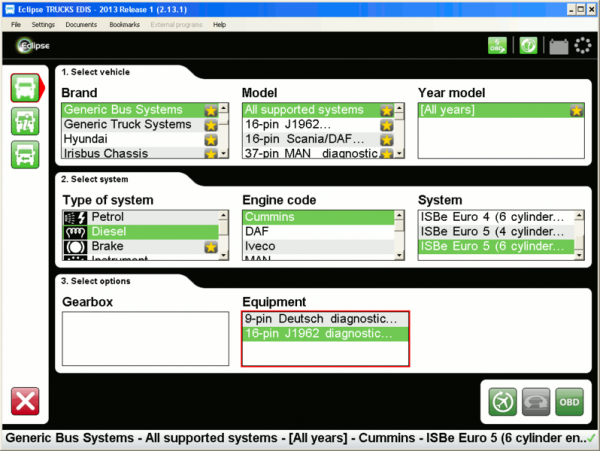Click the up arrow in the Brand list
This screenshot has width=600, height=451.
coord(223,107)
